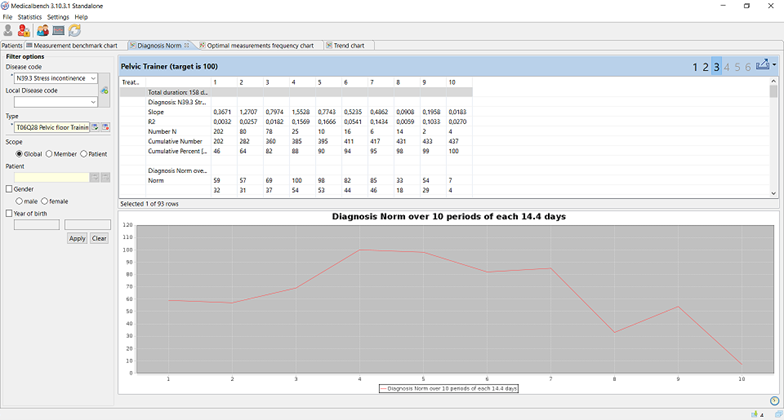Click the Apply button
This screenshot has width=784, height=420.
(77, 238)
